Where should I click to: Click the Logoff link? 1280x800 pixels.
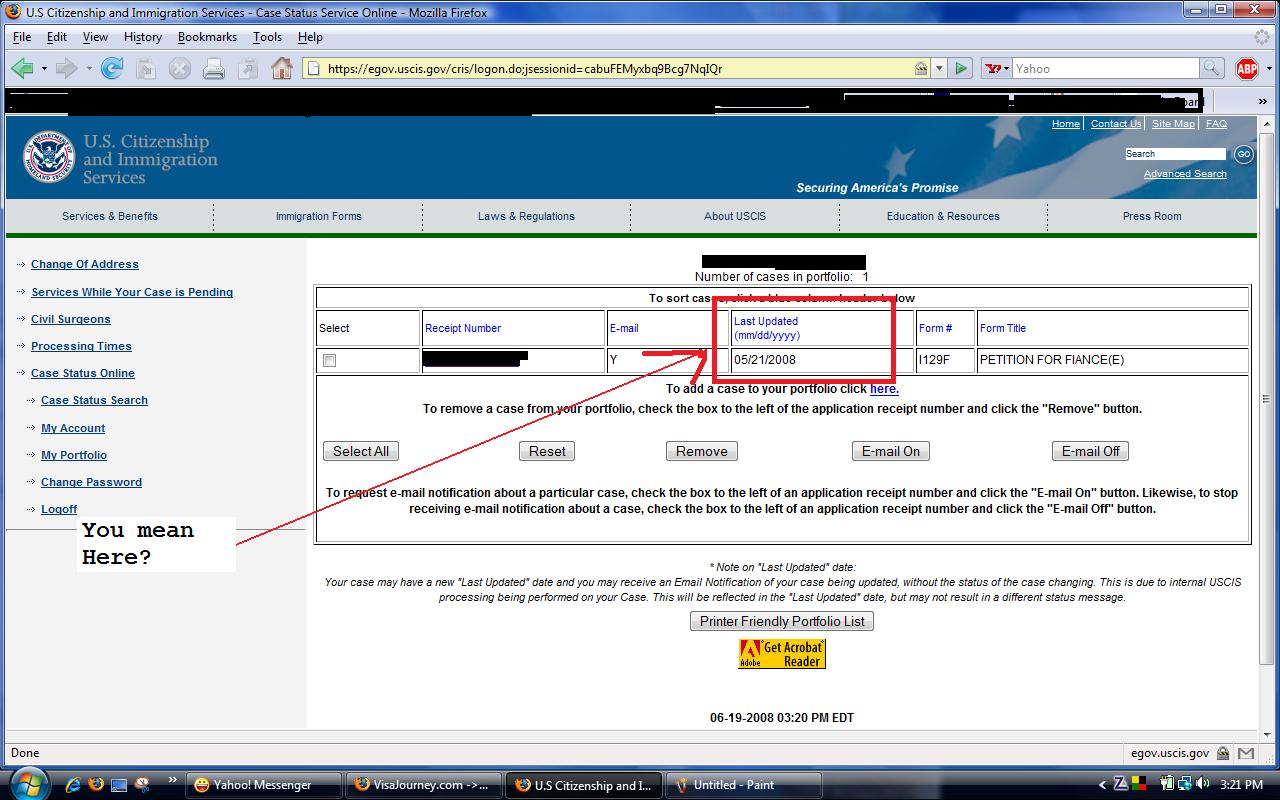pos(59,509)
